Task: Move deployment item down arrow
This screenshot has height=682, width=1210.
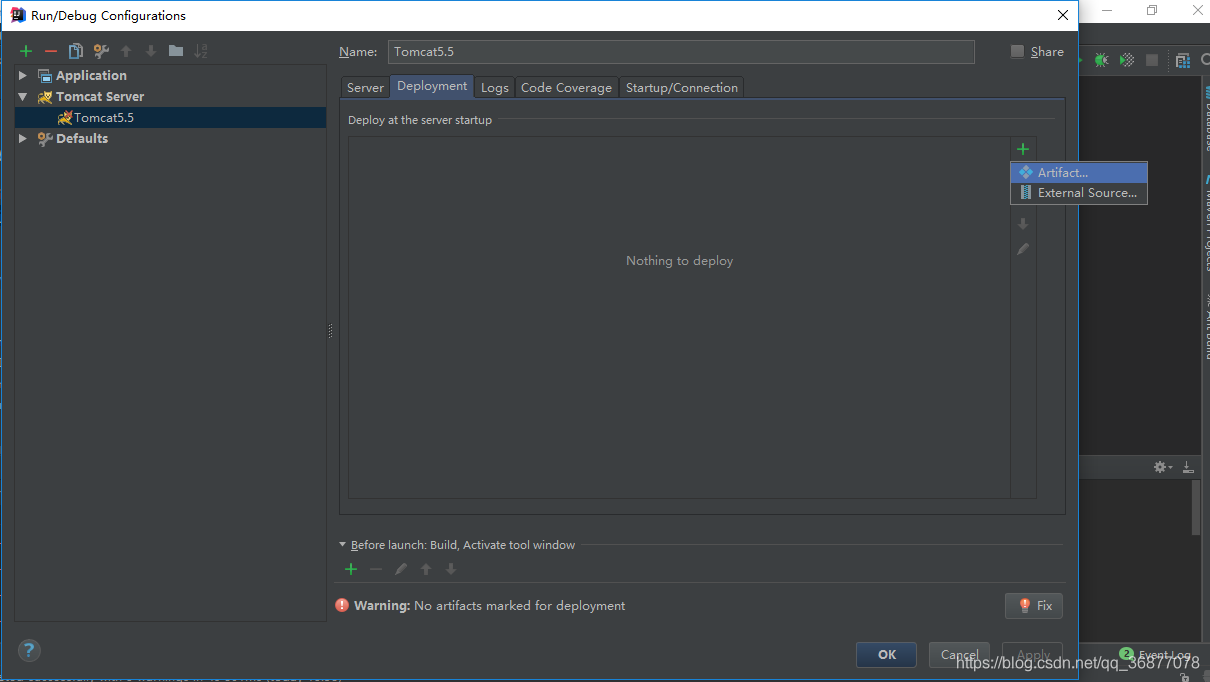Action: tap(1023, 224)
